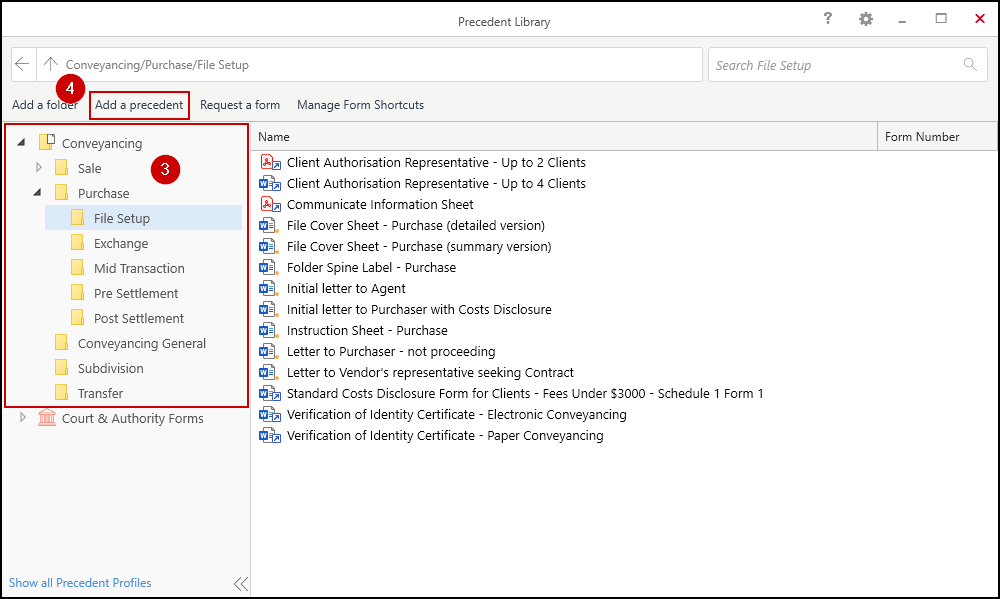Open settings gear icon
Image resolution: width=1000 pixels, height=599 pixels.
[866, 19]
